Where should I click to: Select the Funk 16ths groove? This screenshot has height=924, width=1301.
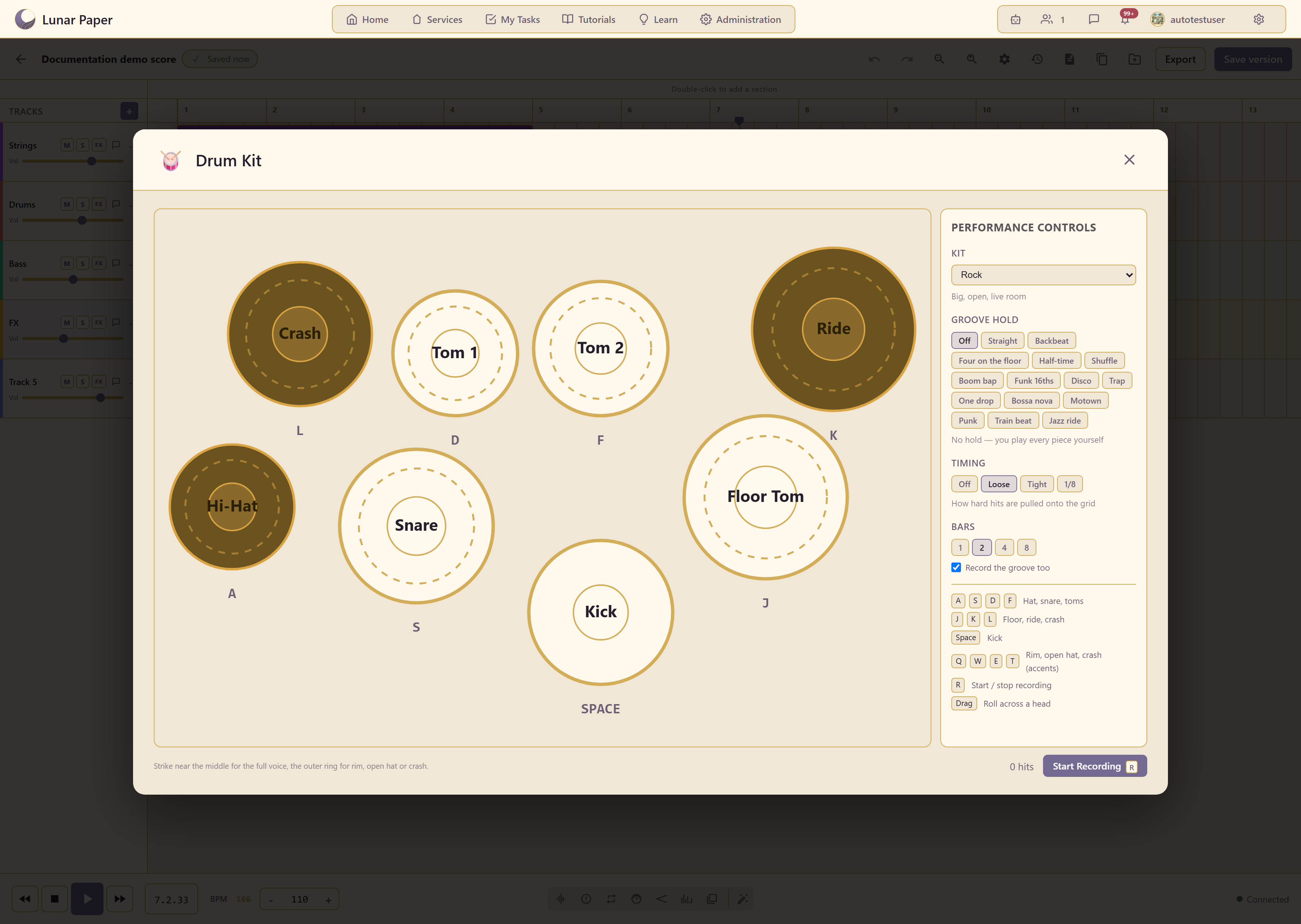point(1034,381)
